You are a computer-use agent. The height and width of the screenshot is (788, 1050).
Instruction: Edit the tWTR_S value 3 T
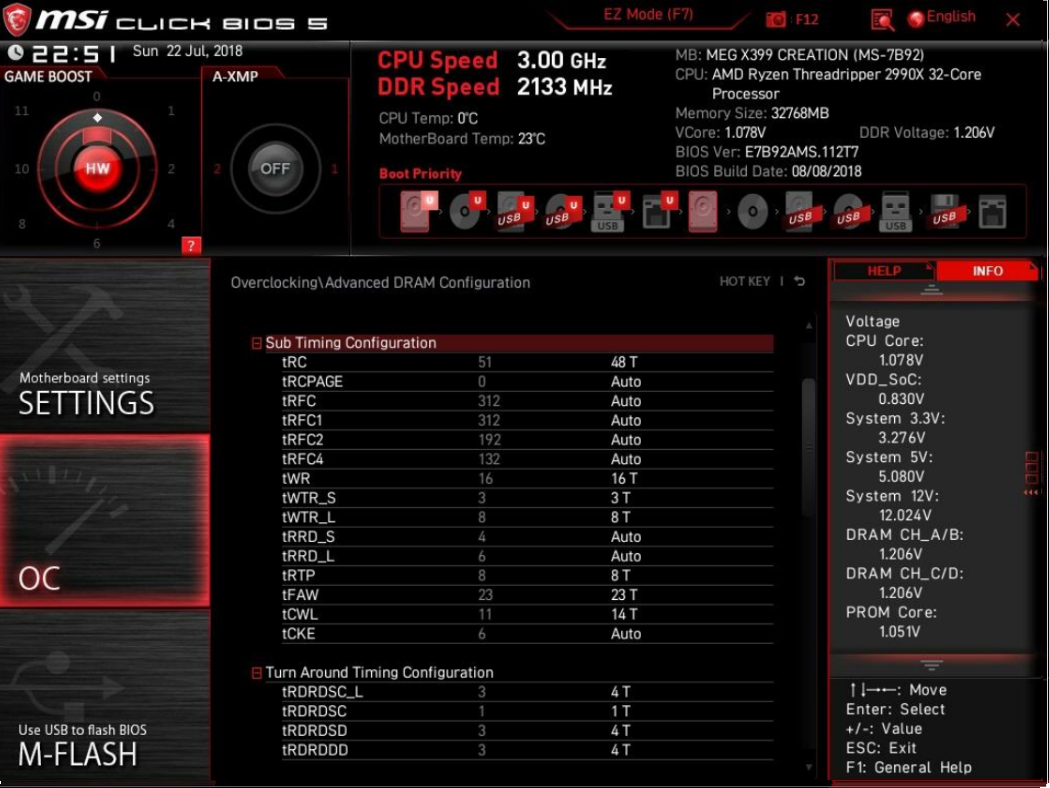(620, 498)
